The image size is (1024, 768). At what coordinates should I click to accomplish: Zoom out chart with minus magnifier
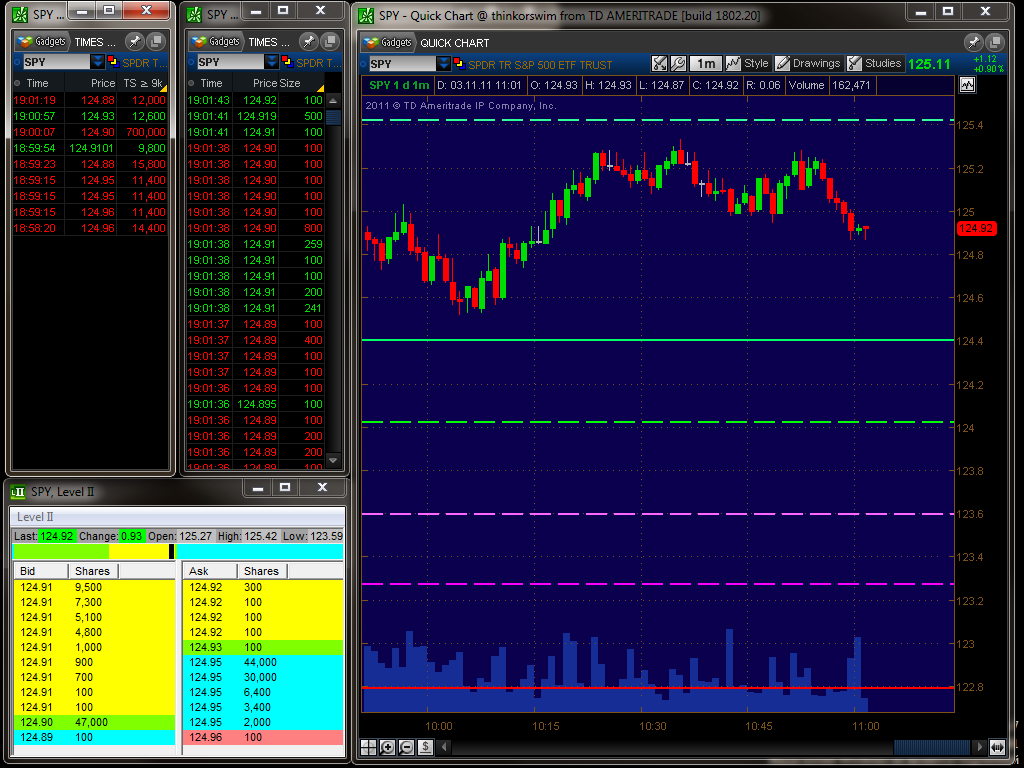tap(406, 746)
